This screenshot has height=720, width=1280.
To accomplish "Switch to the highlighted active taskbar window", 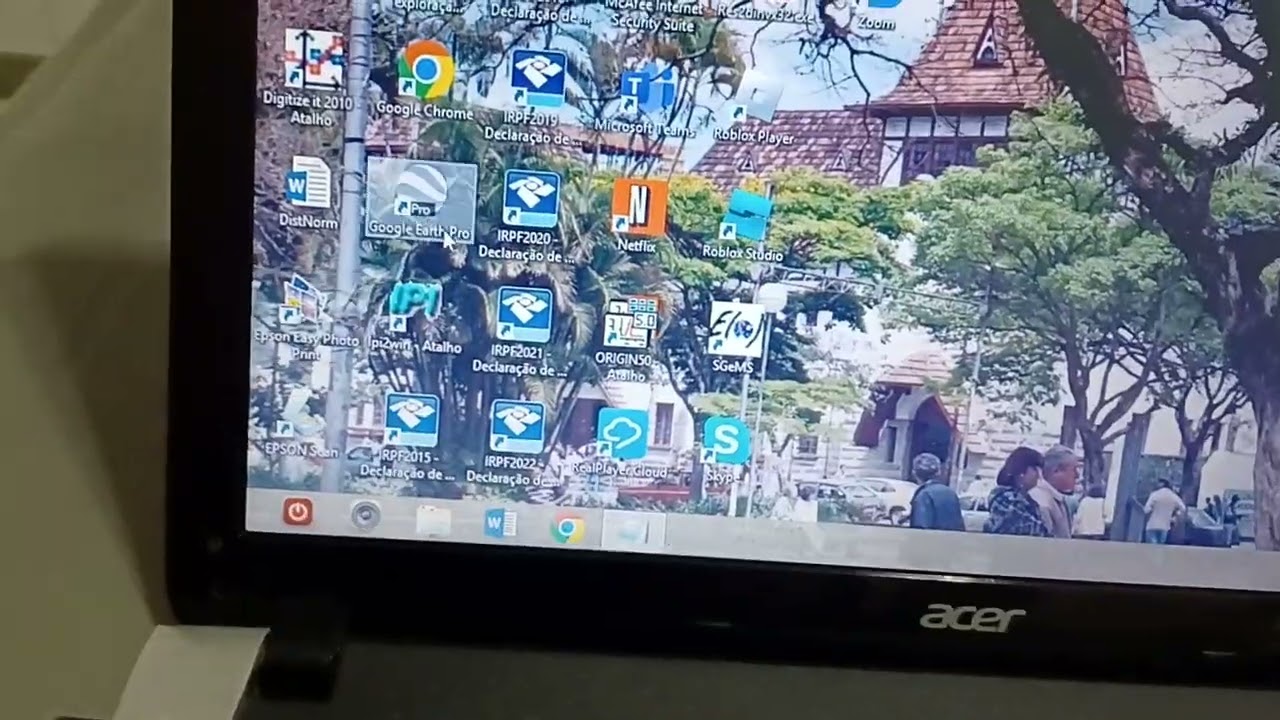I will pos(634,531).
